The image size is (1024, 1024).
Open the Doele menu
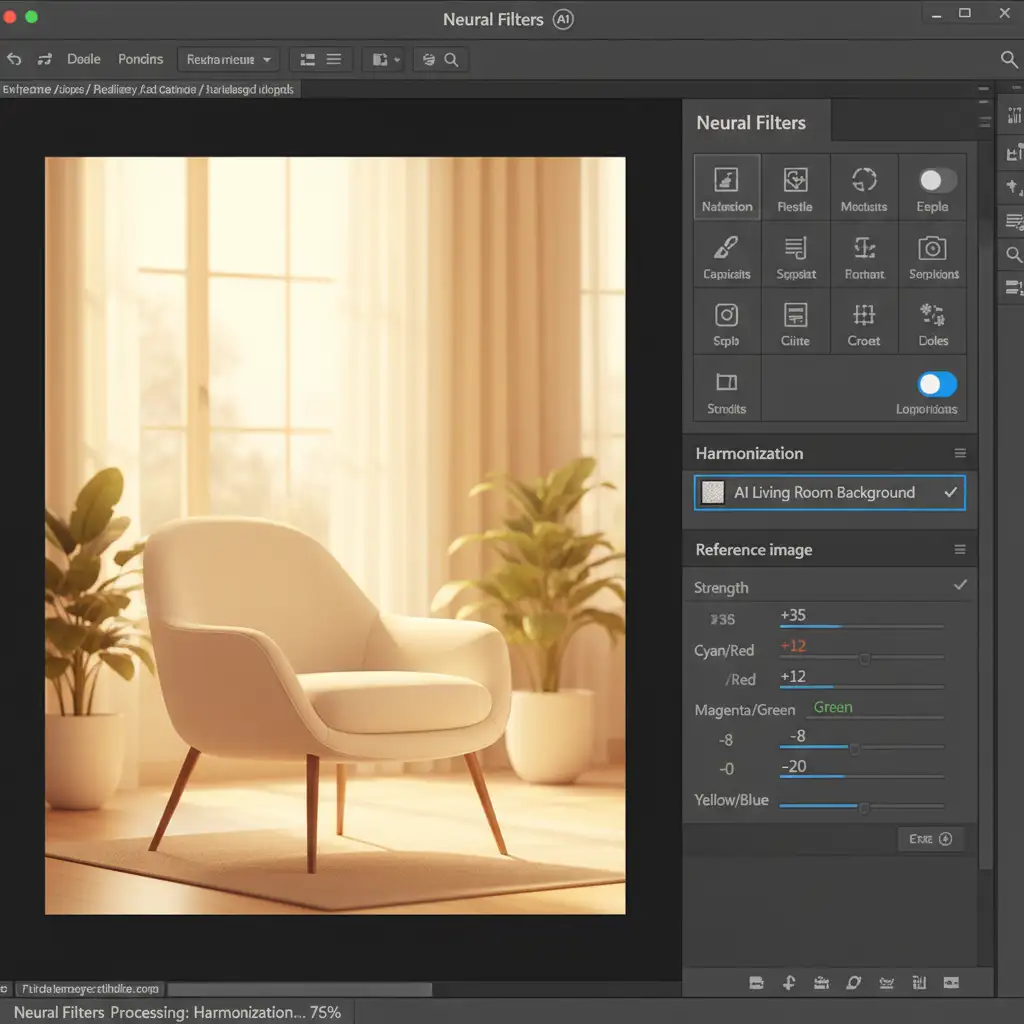[85, 60]
